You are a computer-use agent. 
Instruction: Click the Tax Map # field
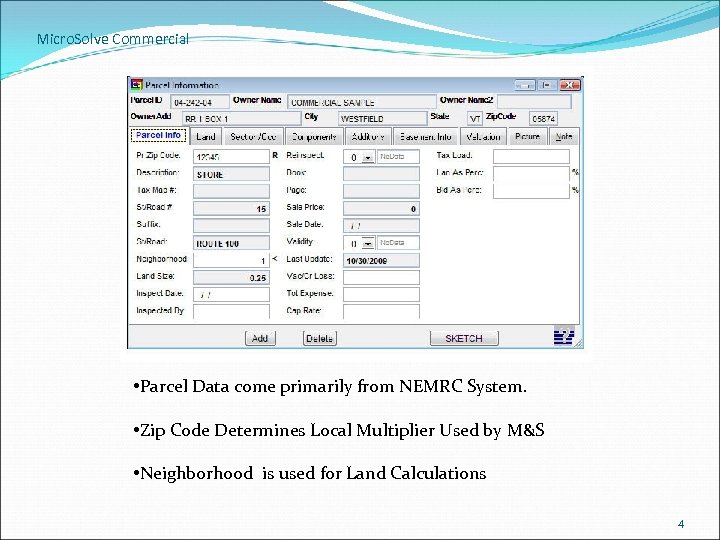[x=231, y=191]
